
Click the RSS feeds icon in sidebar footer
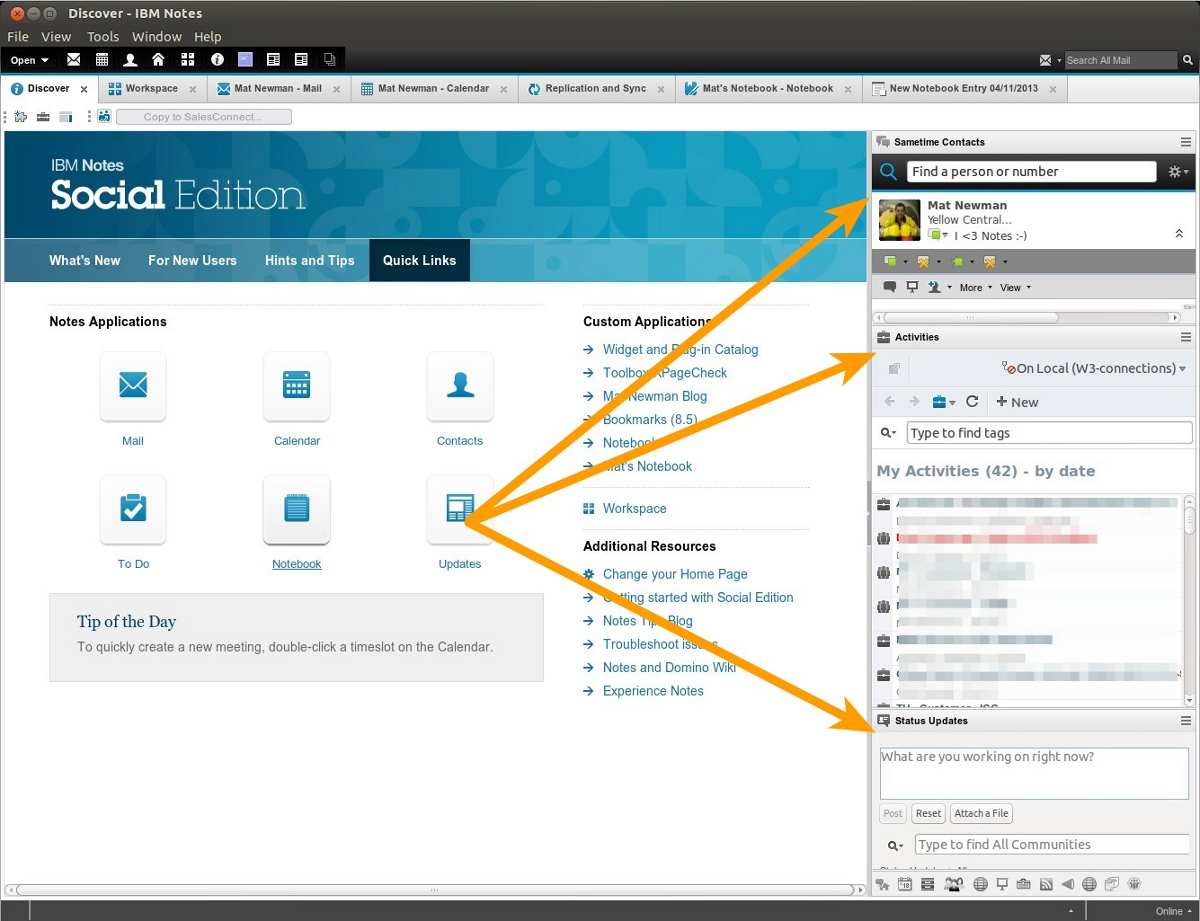1046,884
